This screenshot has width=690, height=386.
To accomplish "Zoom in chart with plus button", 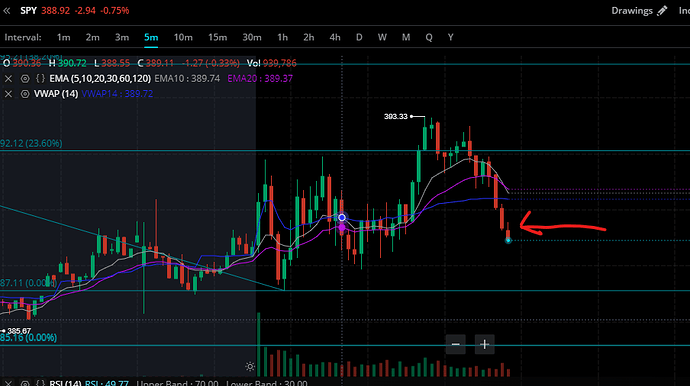I will tap(484, 344).
